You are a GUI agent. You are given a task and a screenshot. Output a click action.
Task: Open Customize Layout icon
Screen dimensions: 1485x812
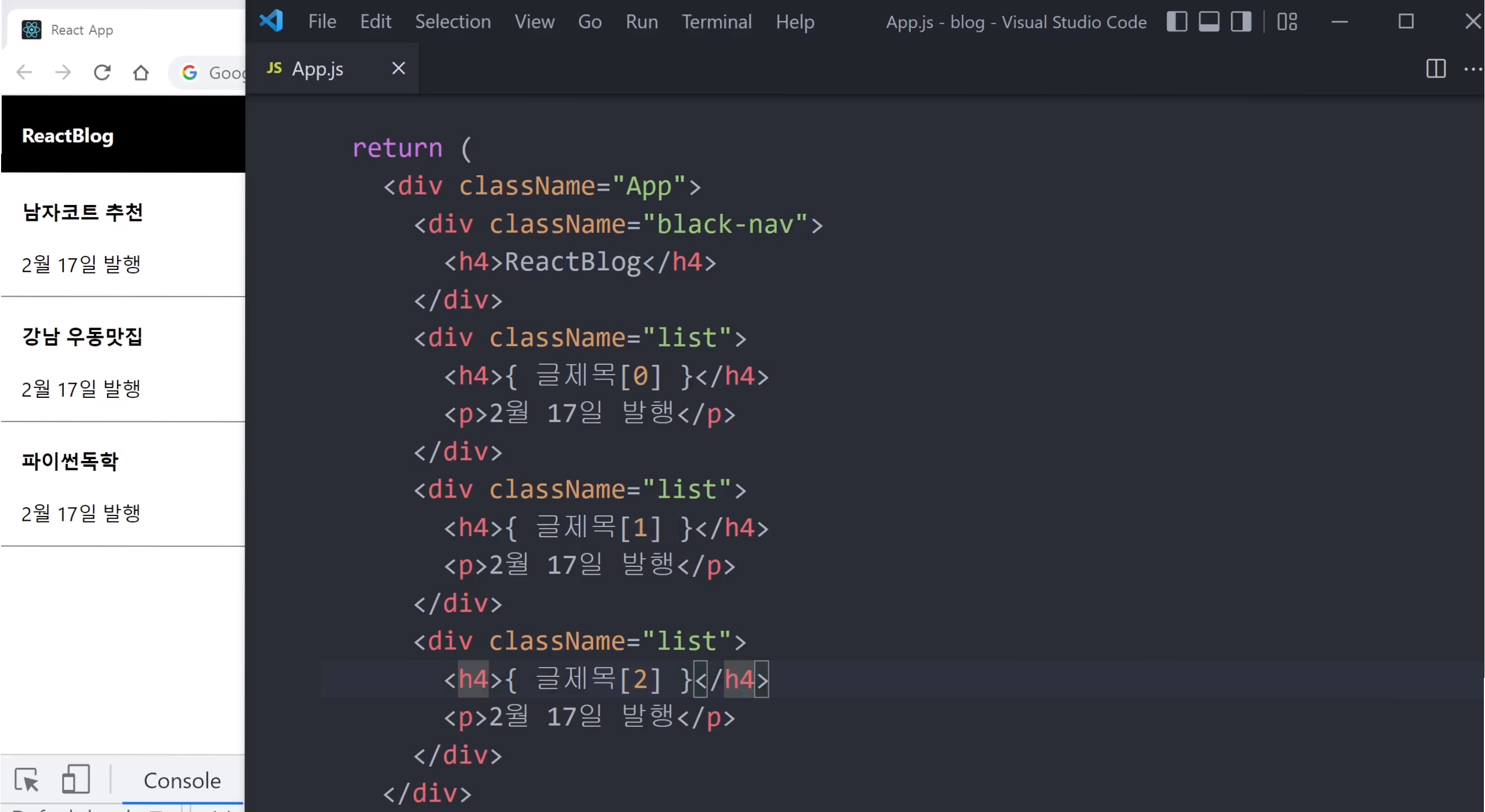pos(1287,22)
